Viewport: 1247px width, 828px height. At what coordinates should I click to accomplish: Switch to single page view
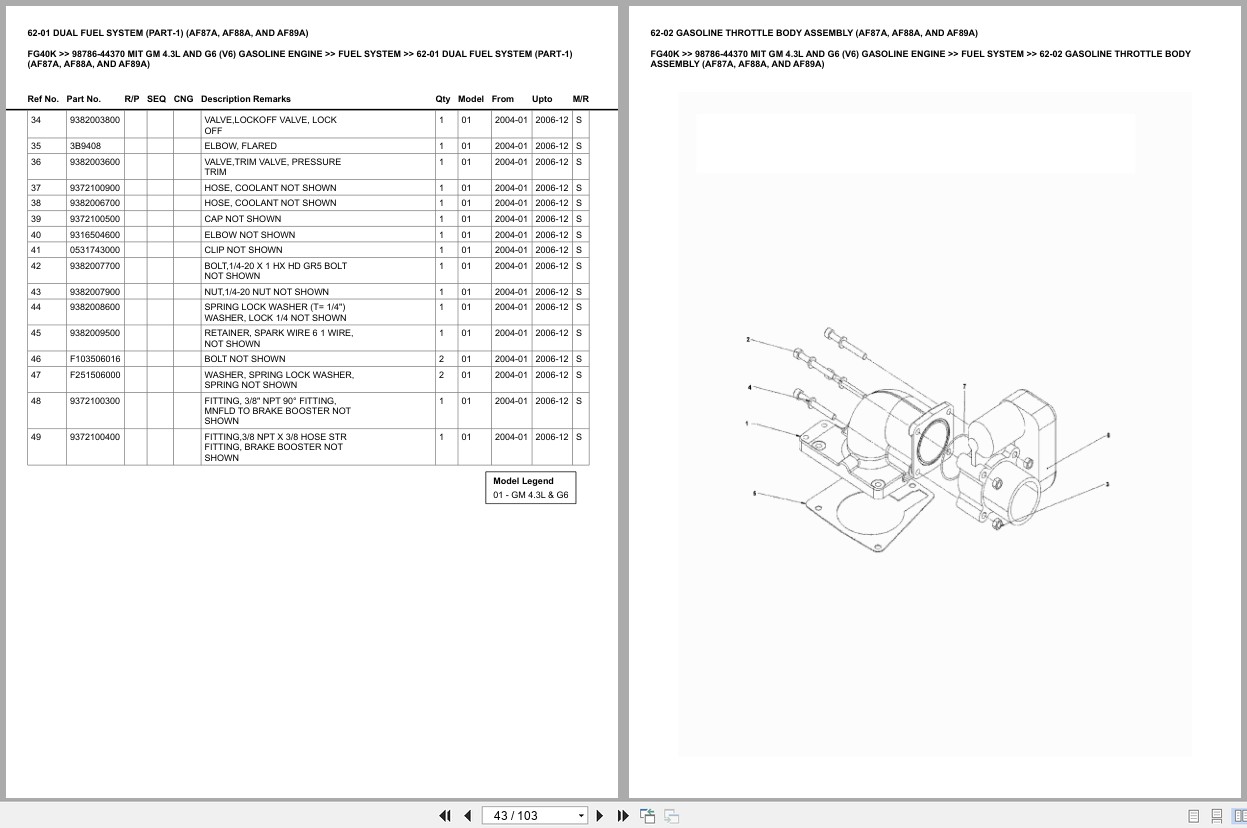tap(1194, 816)
